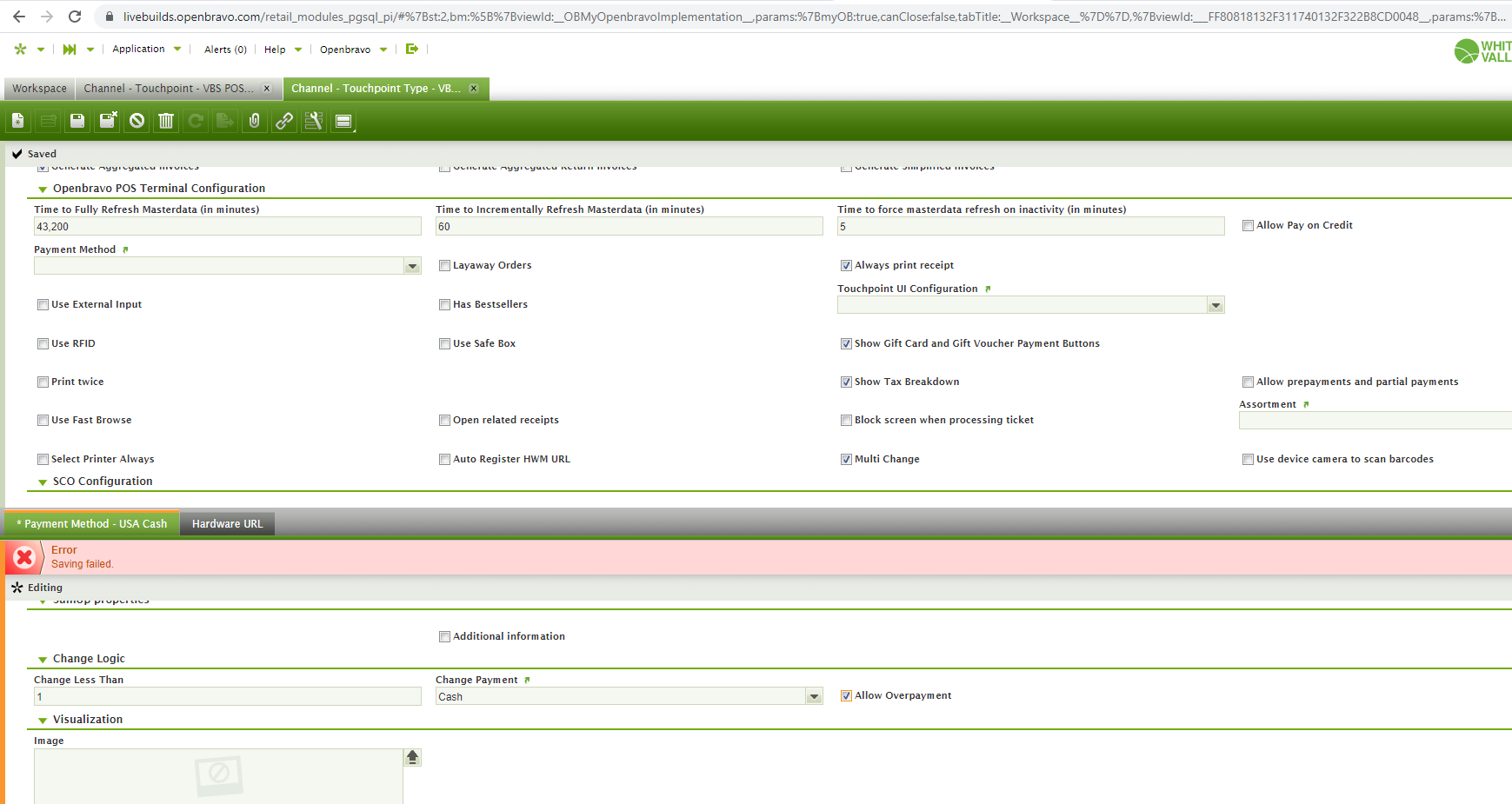Open the Application menu
The image size is (1512, 804).
point(146,49)
